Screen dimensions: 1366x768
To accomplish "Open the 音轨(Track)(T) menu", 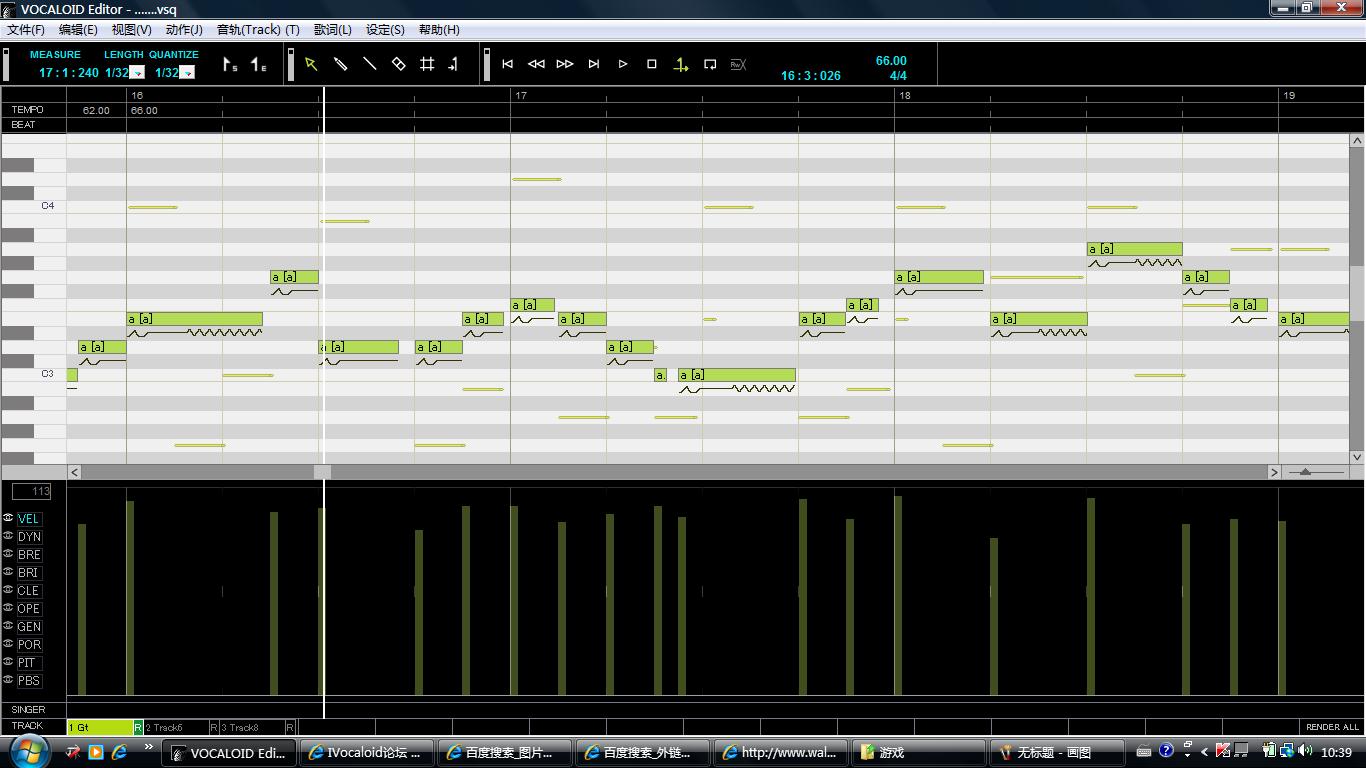I will [x=258, y=30].
